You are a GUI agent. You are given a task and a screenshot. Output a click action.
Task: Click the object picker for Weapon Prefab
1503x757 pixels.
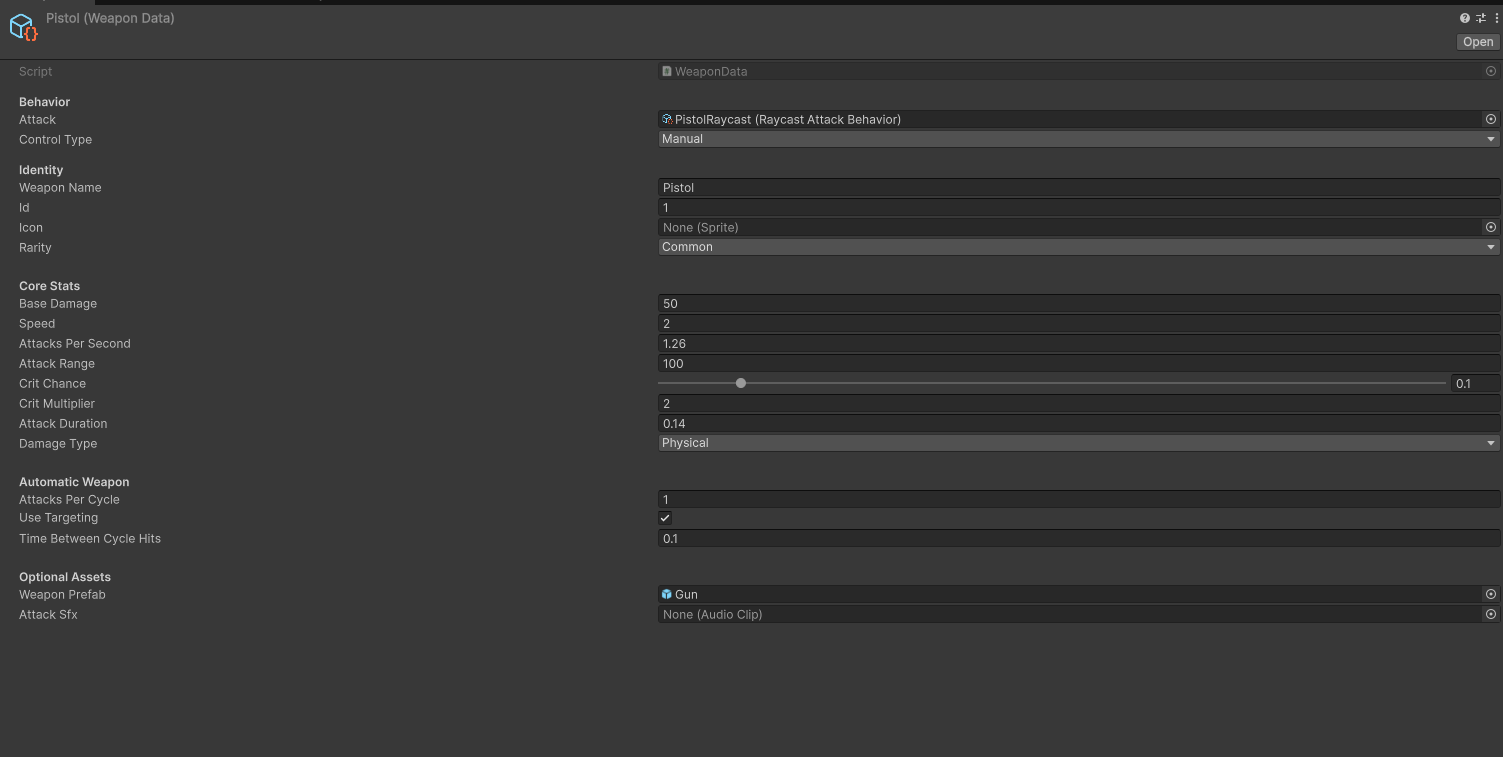1491,594
